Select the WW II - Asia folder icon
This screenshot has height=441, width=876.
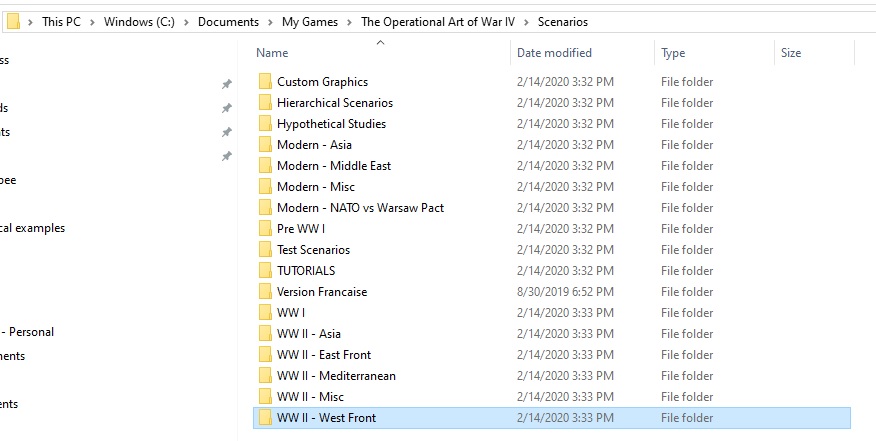(x=265, y=334)
